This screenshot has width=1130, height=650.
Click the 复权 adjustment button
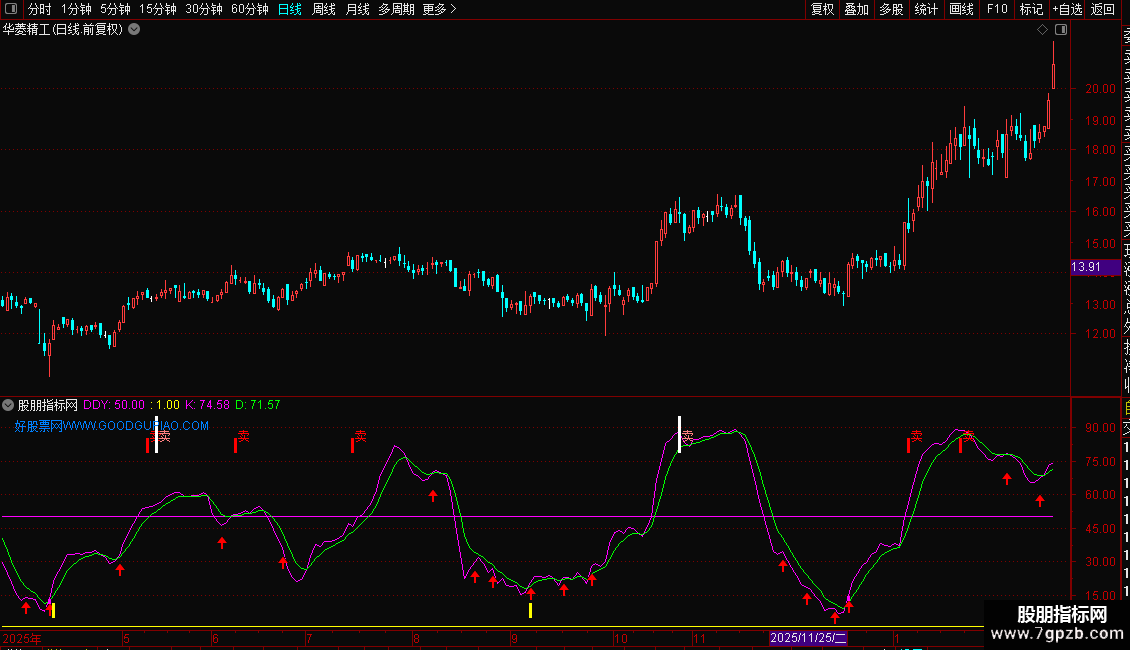pyautogui.click(x=822, y=9)
